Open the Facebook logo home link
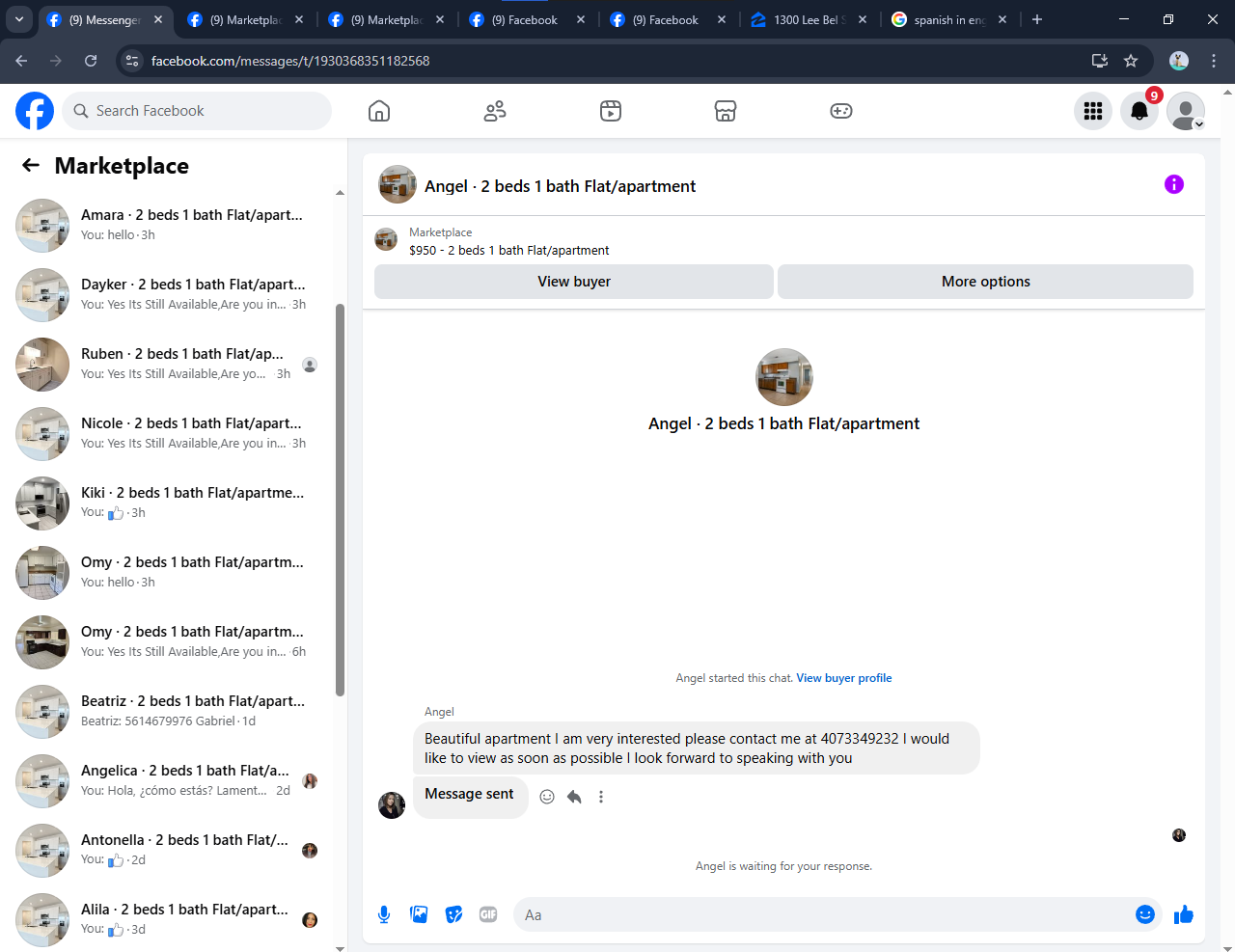1235x952 pixels. pos(35,111)
